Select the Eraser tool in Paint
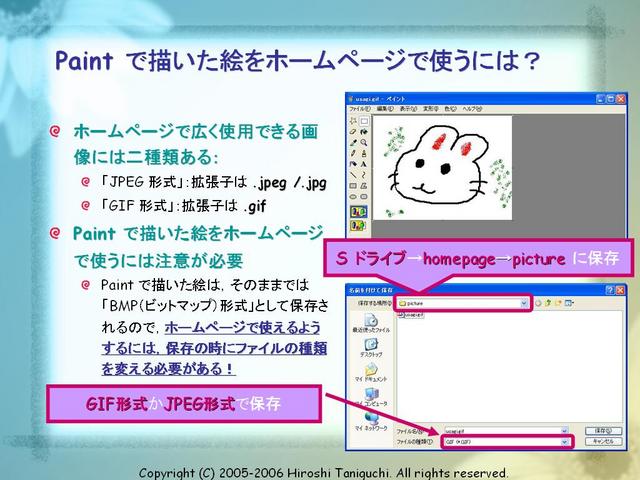 pos(353,132)
